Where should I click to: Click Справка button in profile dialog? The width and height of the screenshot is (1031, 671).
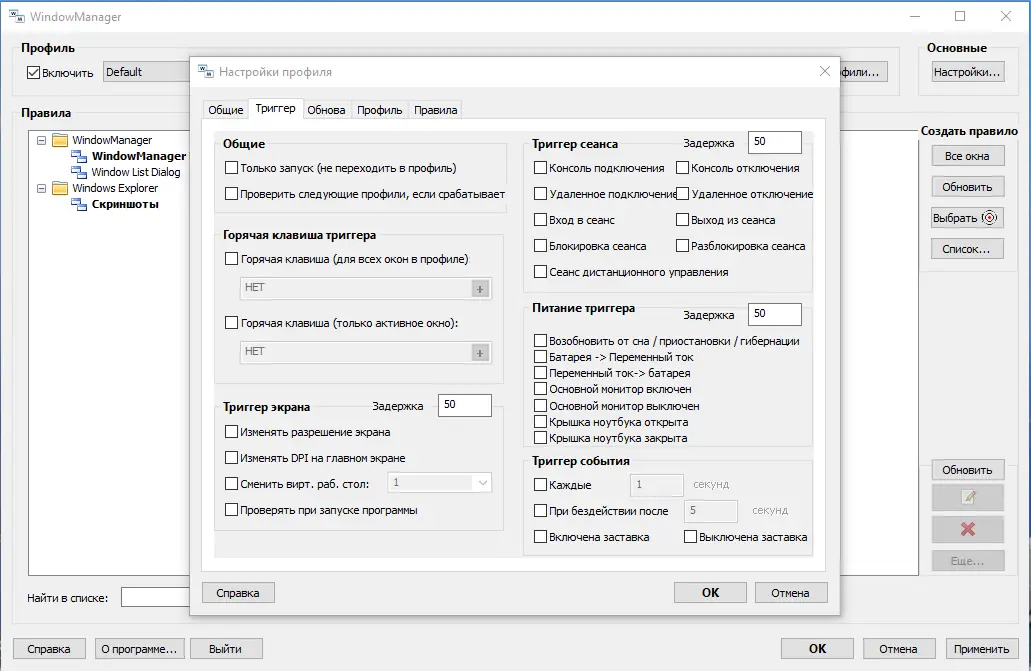238,593
